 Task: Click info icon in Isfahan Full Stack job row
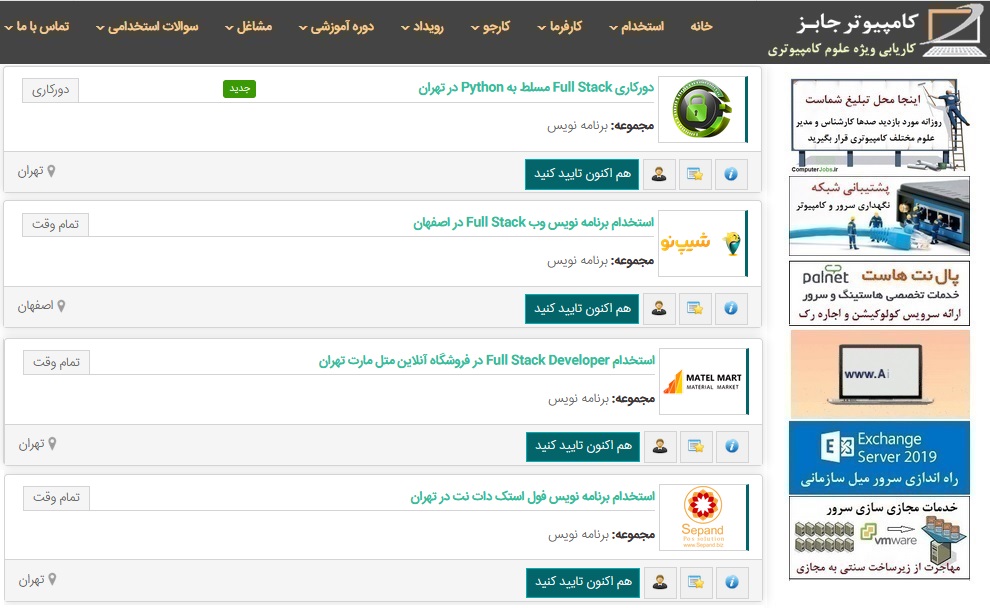tap(731, 309)
